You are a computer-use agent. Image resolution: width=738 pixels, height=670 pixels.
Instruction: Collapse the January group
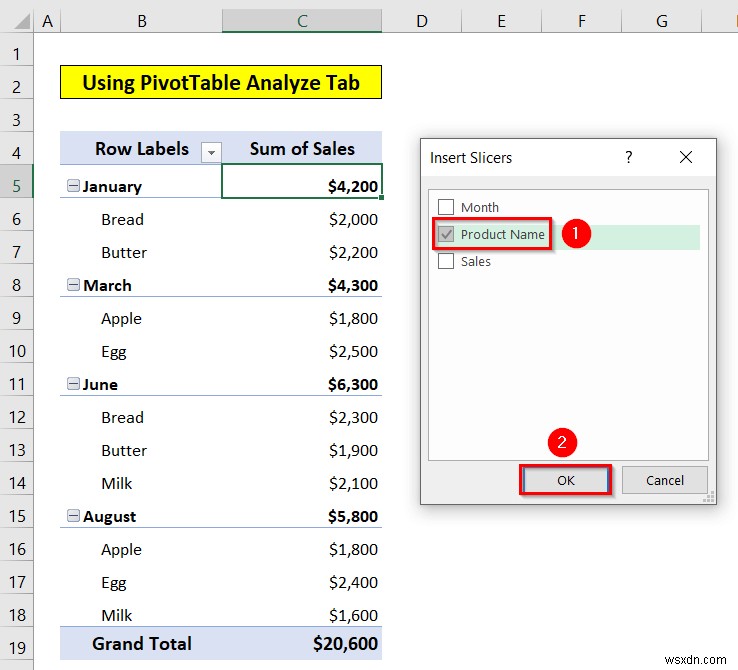73,186
